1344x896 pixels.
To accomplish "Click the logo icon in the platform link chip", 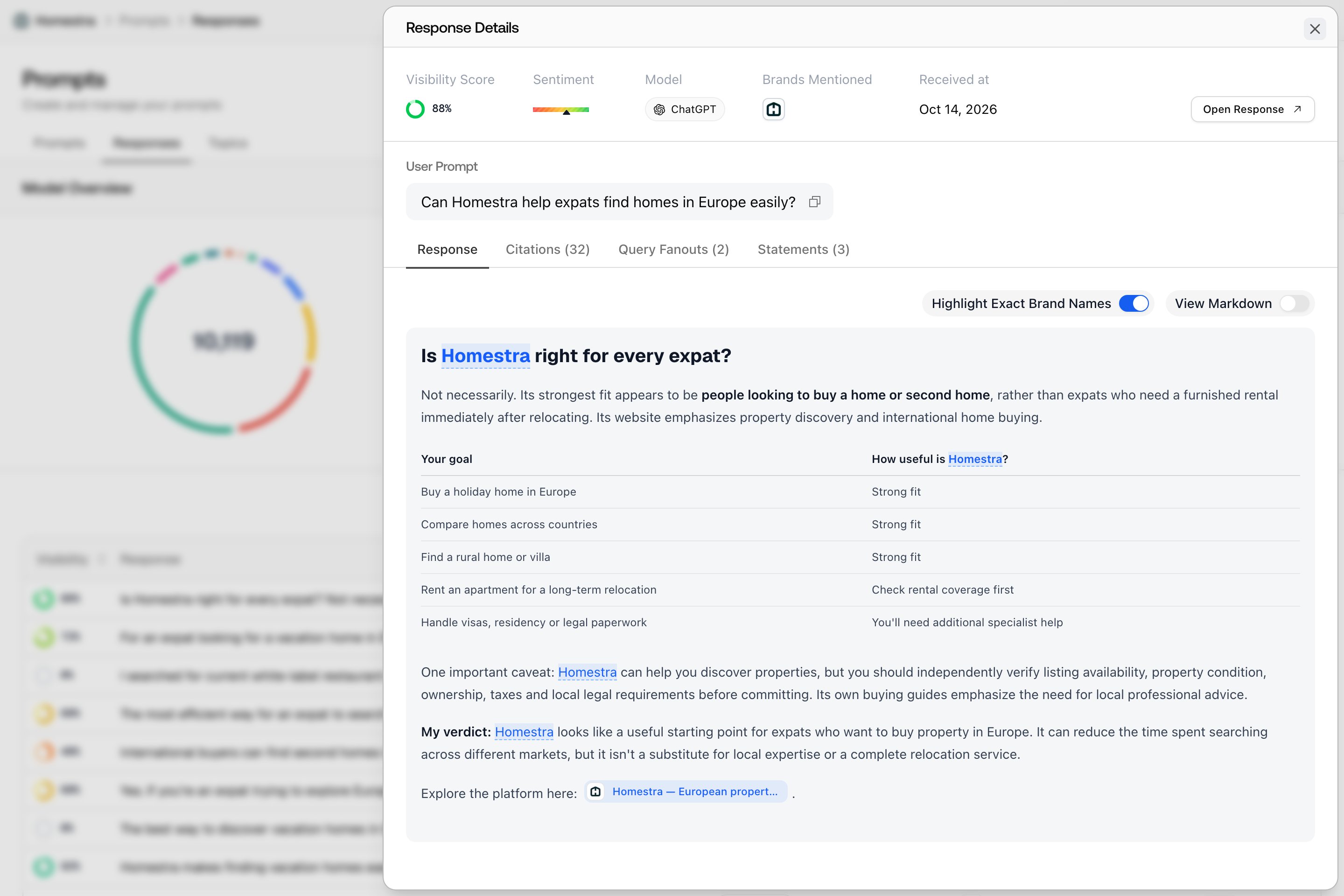I will 595,791.
